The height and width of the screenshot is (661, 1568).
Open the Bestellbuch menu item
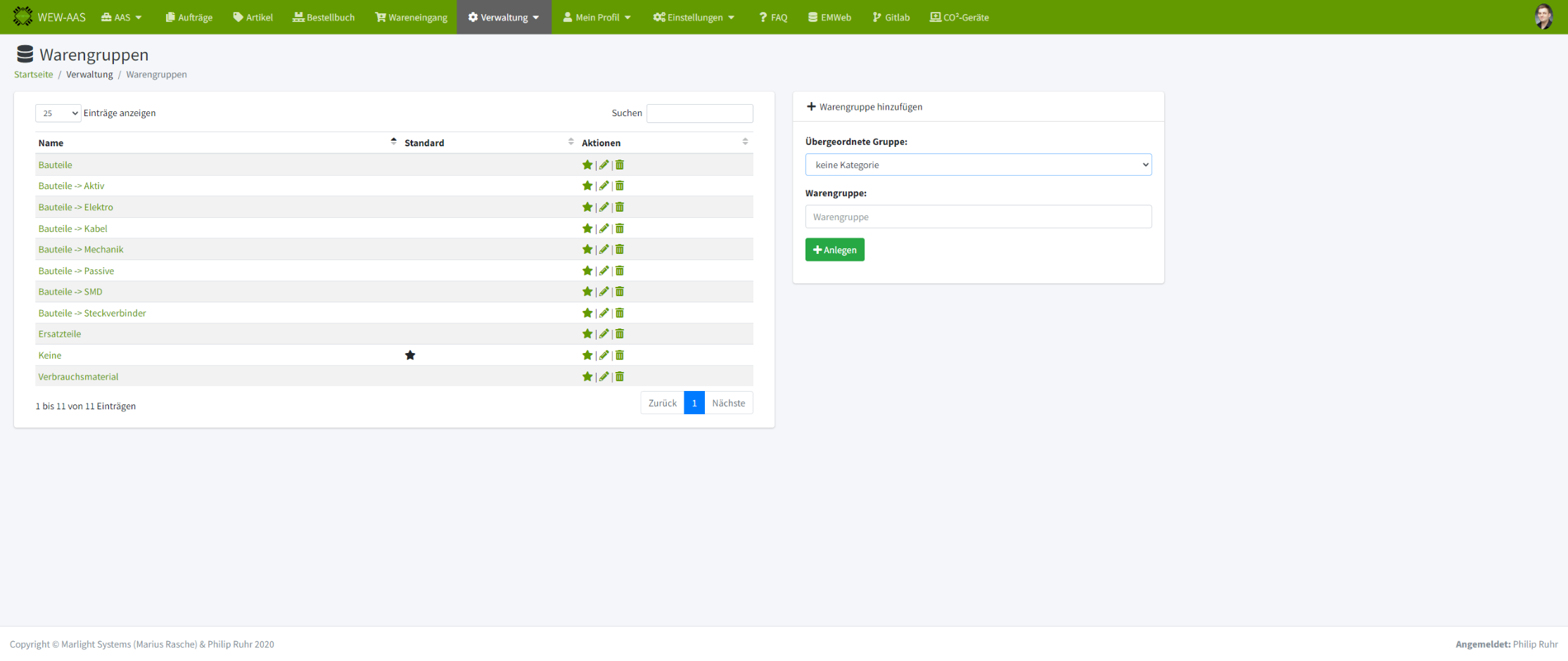click(x=324, y=18)
